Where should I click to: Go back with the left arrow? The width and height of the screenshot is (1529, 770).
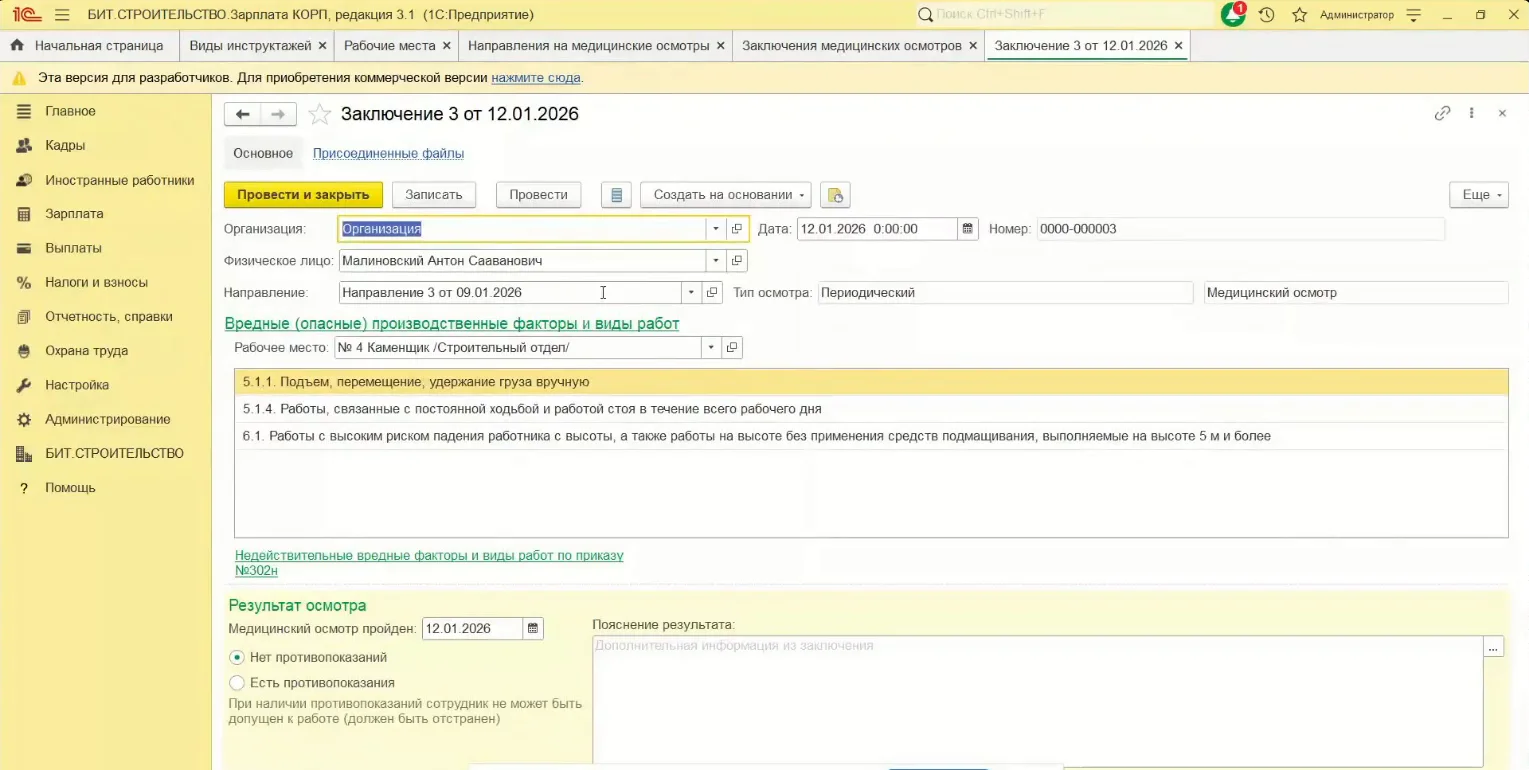click(242, 114)
